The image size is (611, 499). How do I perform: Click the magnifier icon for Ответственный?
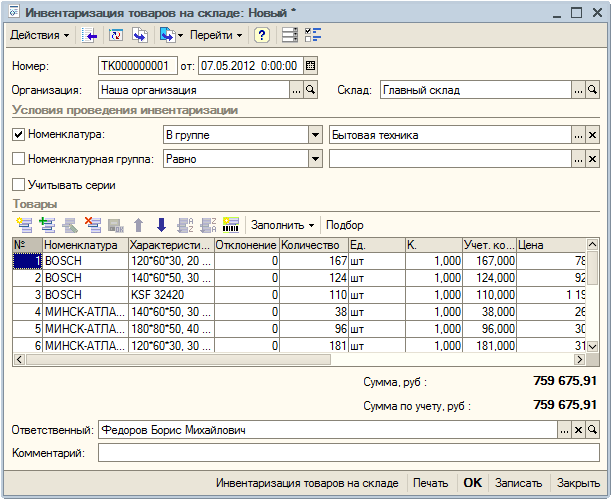tap(592, 430)
